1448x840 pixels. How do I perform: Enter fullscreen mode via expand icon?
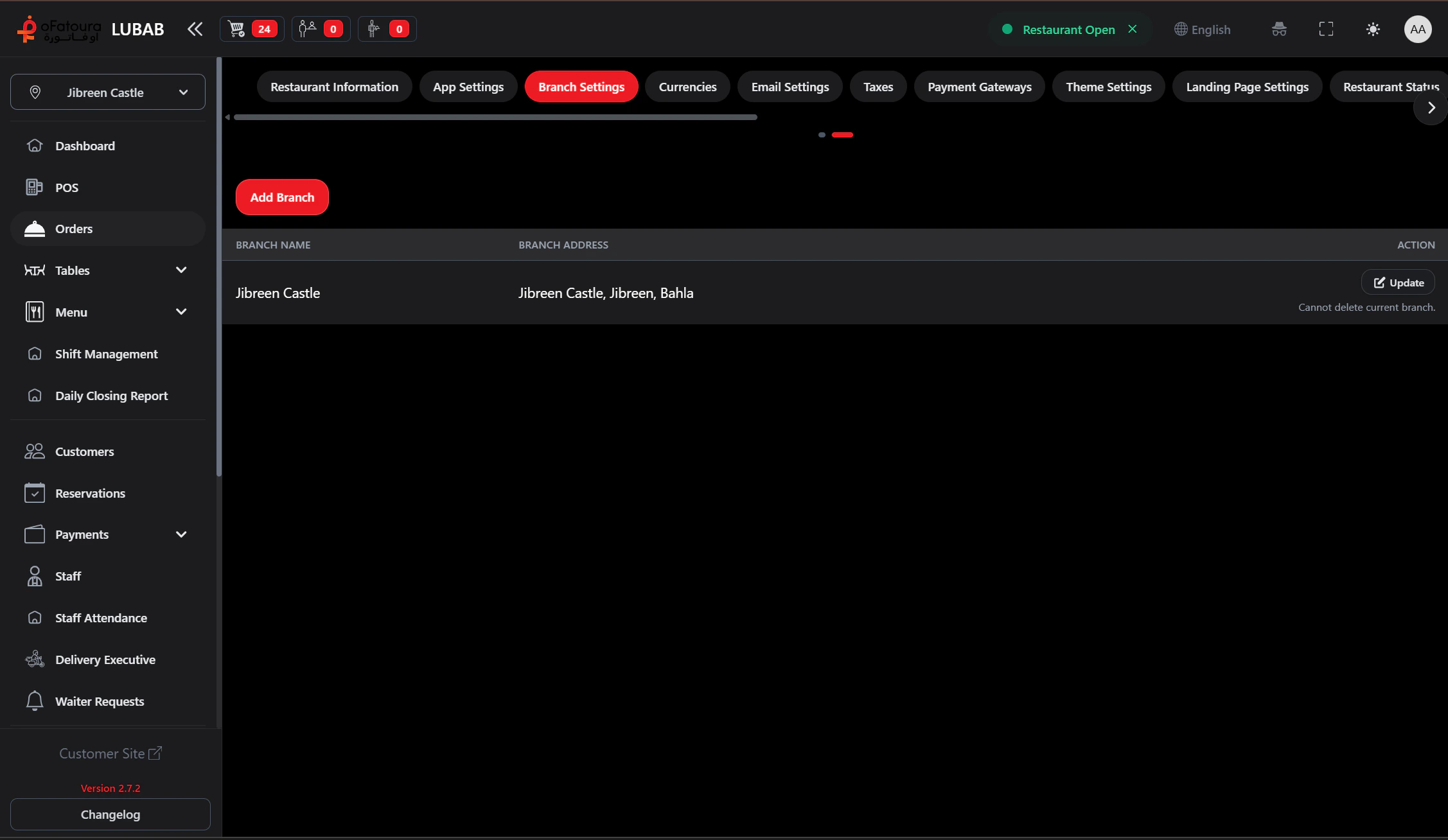click(1326, 29)
